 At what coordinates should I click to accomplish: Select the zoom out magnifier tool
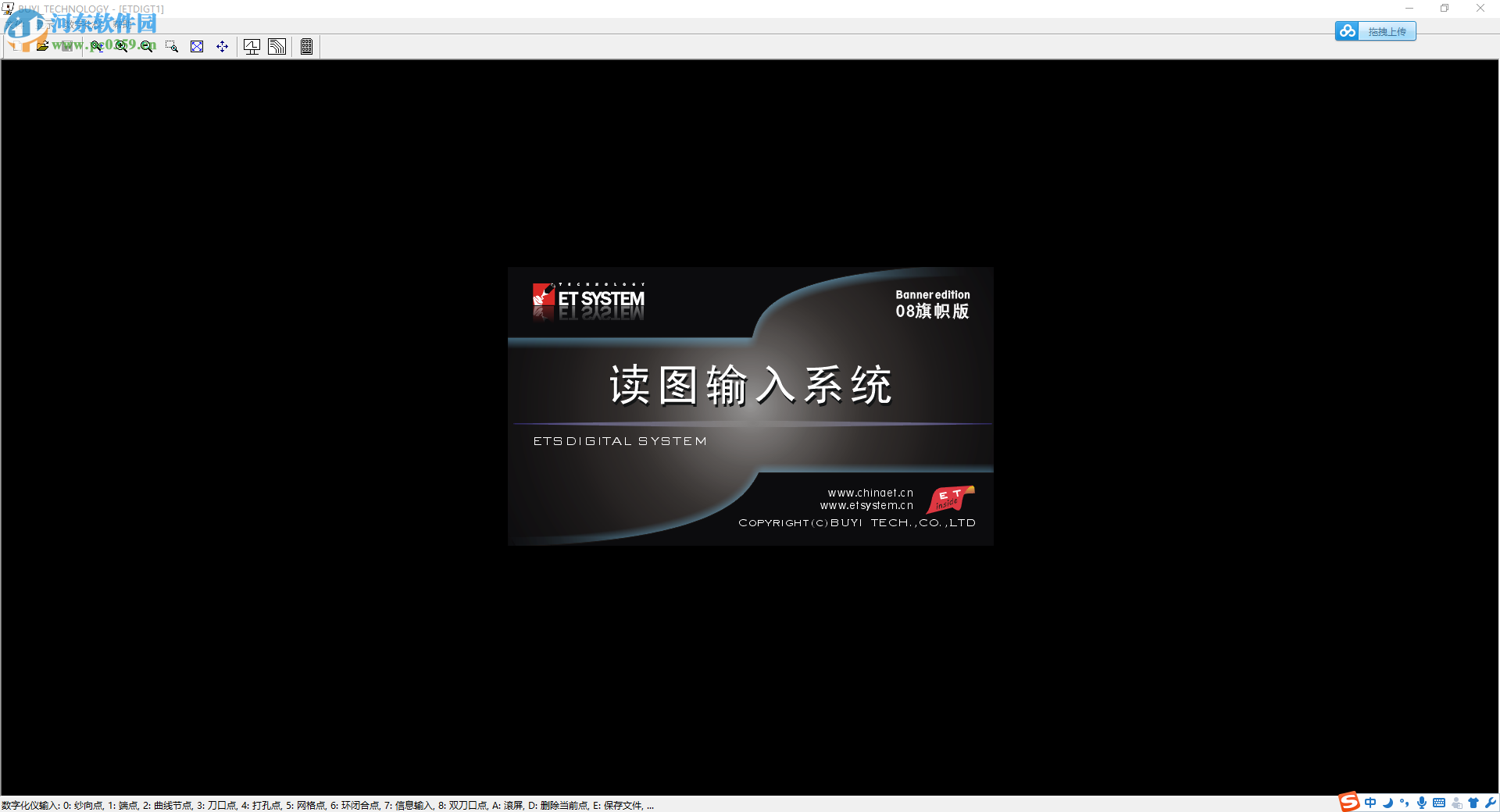coord(145,46)
